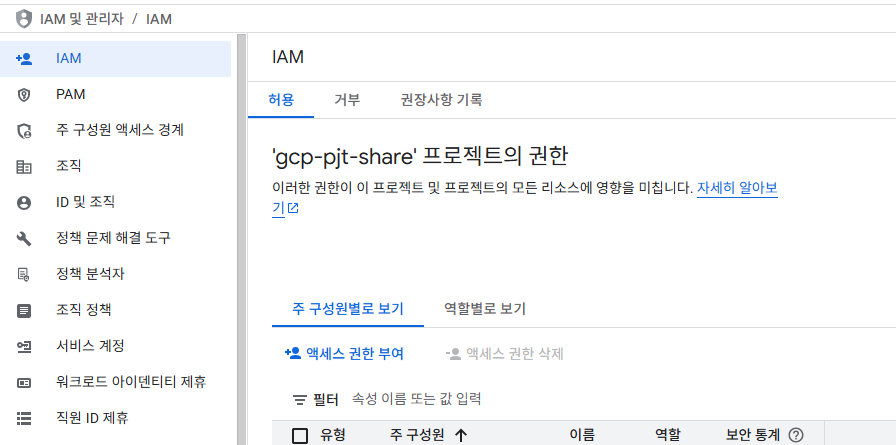Click the 액세스 권한 부여 button
The height and width of the screenshot is (445, 896).
point(344,354)
